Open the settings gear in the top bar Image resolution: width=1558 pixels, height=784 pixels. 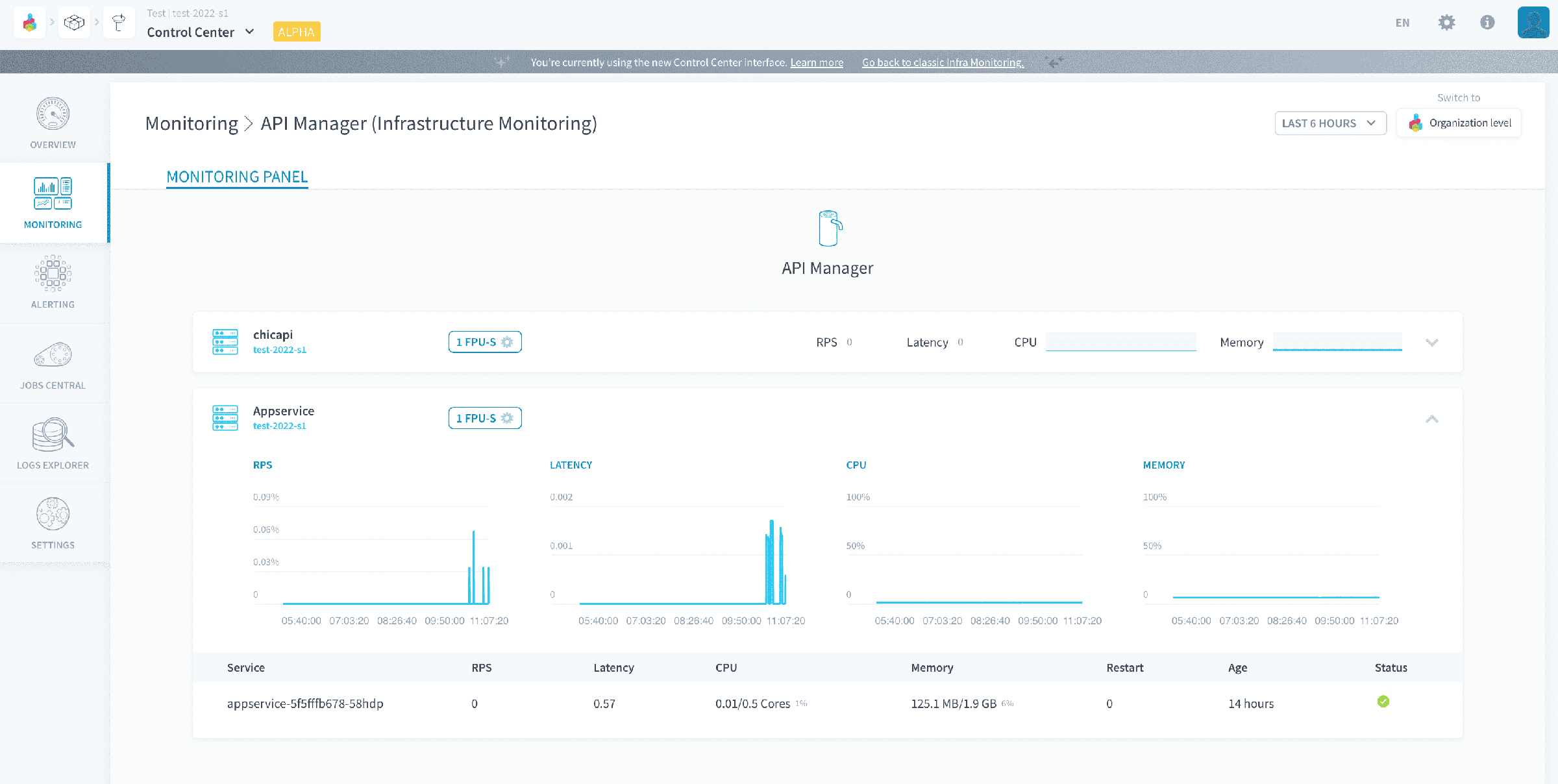click(x=1446, y=23)
